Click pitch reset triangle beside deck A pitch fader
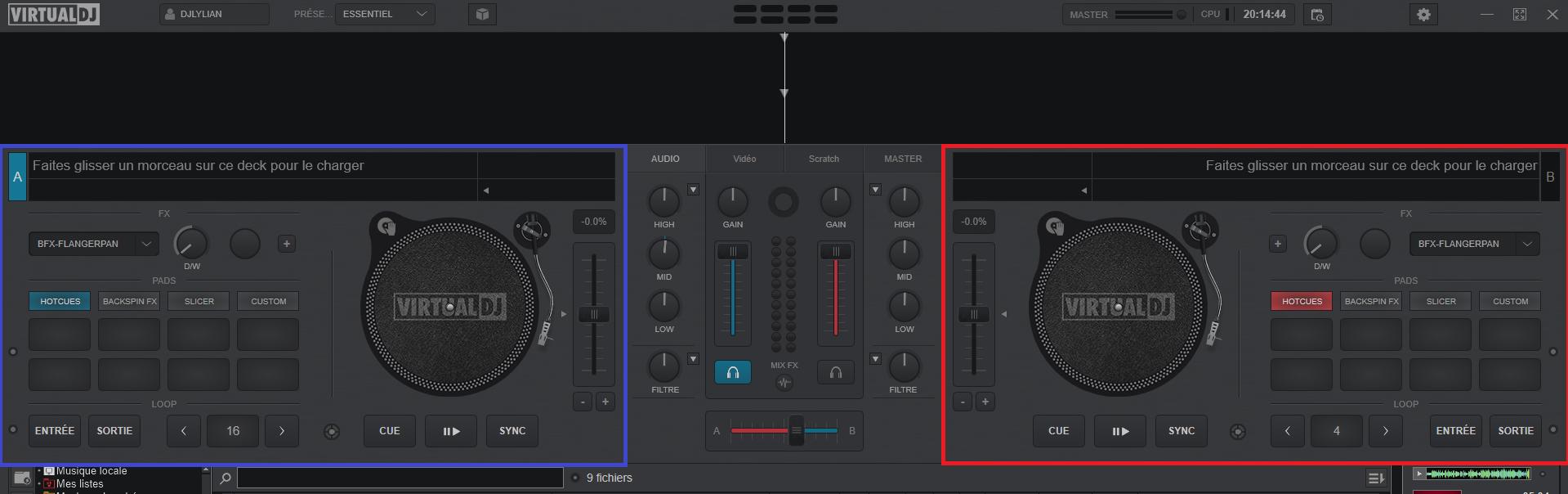 point(563,314)
